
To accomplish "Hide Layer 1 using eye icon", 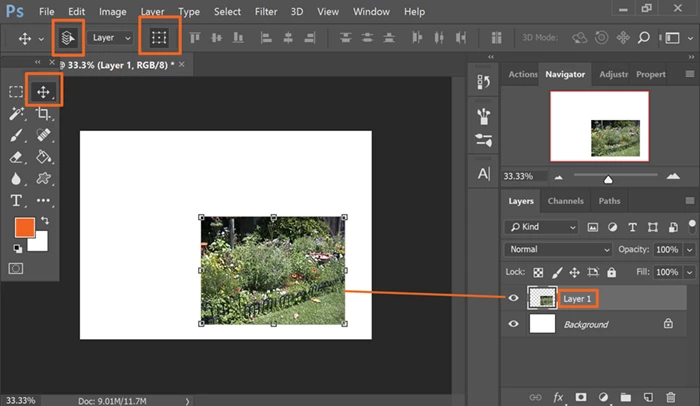I will 513,298.
